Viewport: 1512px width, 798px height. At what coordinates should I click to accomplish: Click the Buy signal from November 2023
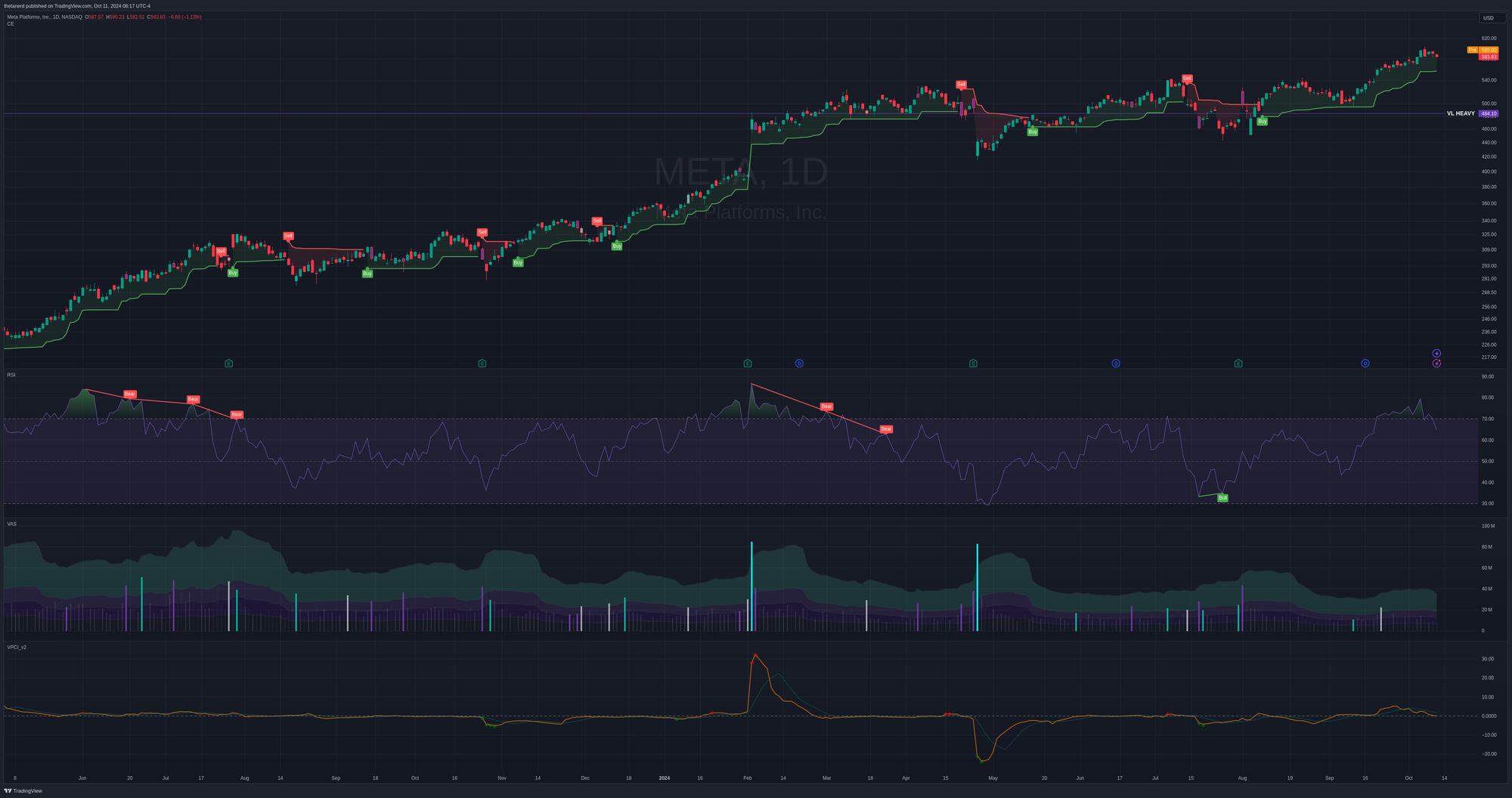[x=518, y=262]
